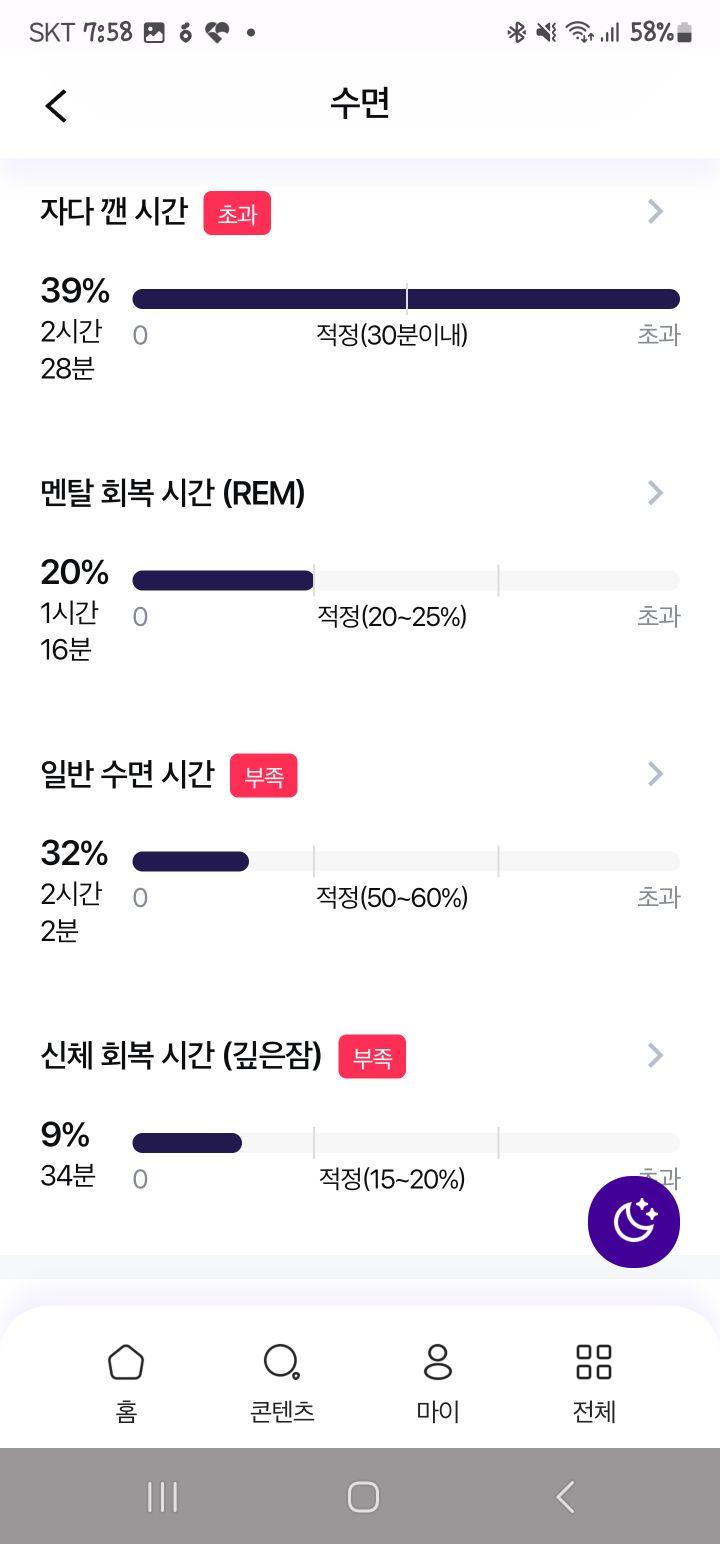
Task: Tap the 수면 page title
Action: [360, 104]
